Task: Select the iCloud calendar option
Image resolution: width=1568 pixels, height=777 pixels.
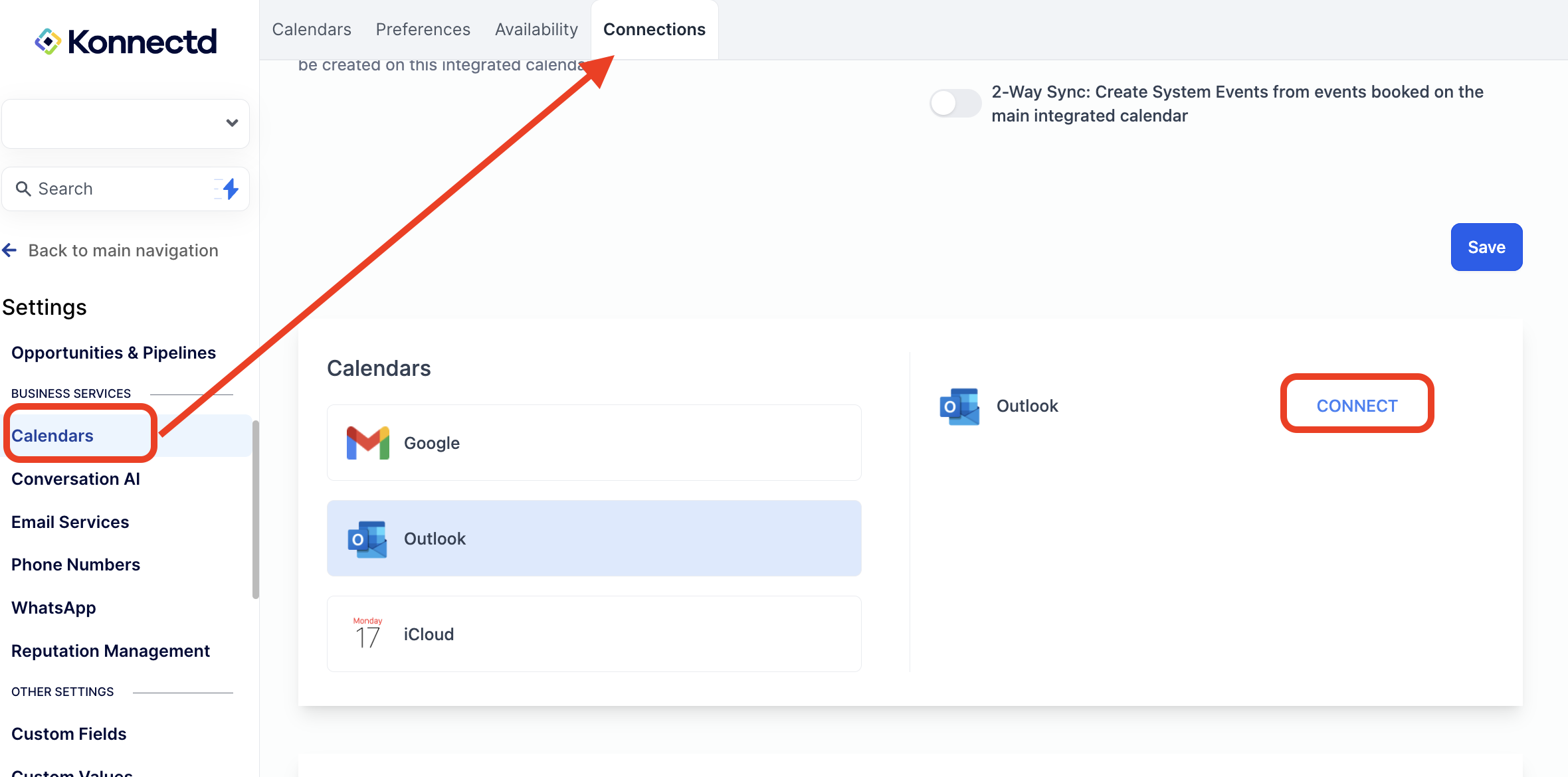Action: click(593, 634)
